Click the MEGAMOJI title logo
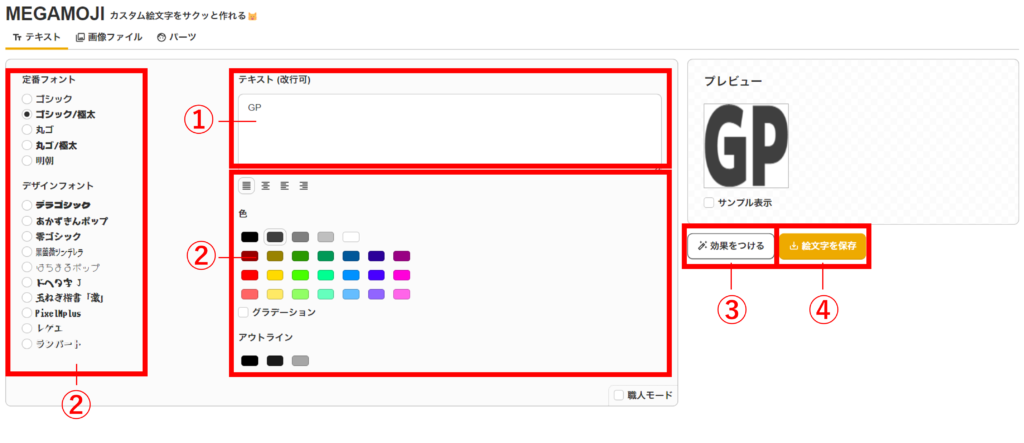This screenshot has height=443, width=1024. pos(55,14)
